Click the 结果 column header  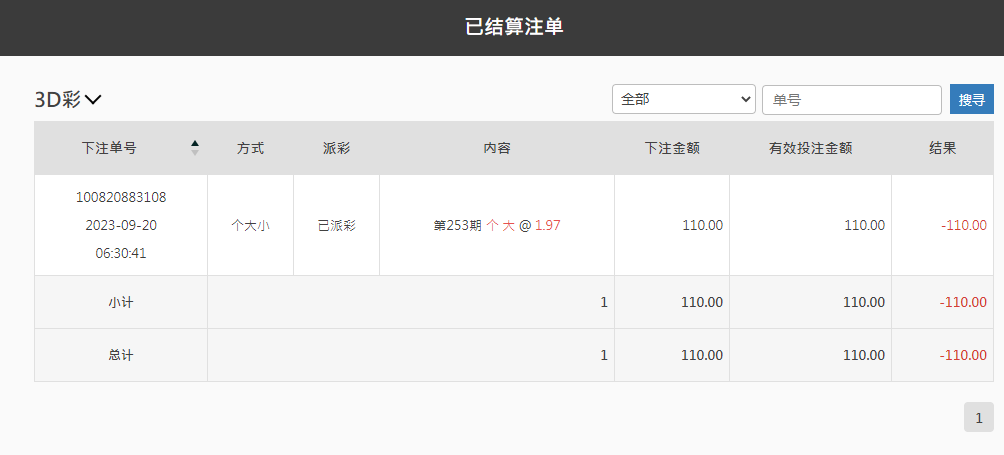coord(942,148)
